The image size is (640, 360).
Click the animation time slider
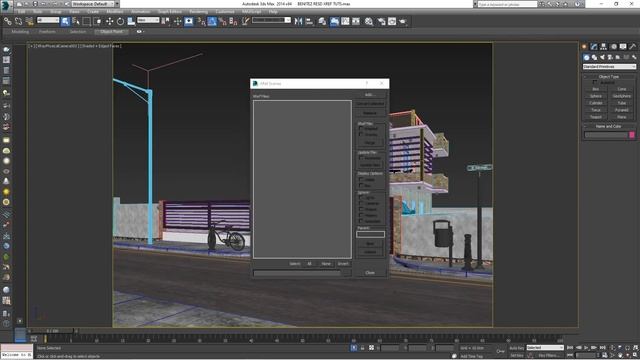tap(51, 331)
